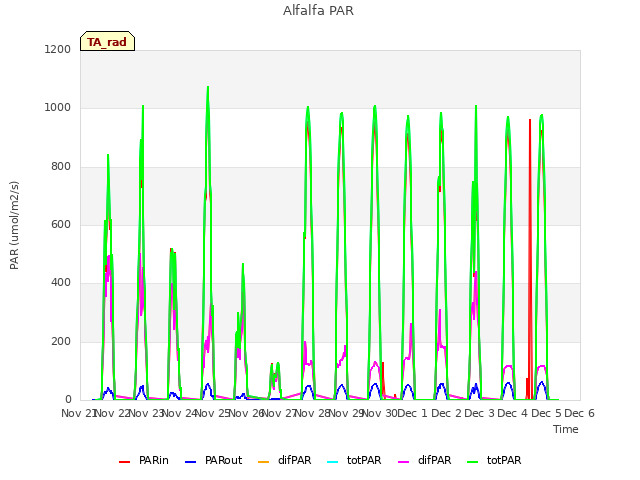Click the PAR (umol/m2/s) y-axis label
Screen dimensions: 640x480
point(14,225)
